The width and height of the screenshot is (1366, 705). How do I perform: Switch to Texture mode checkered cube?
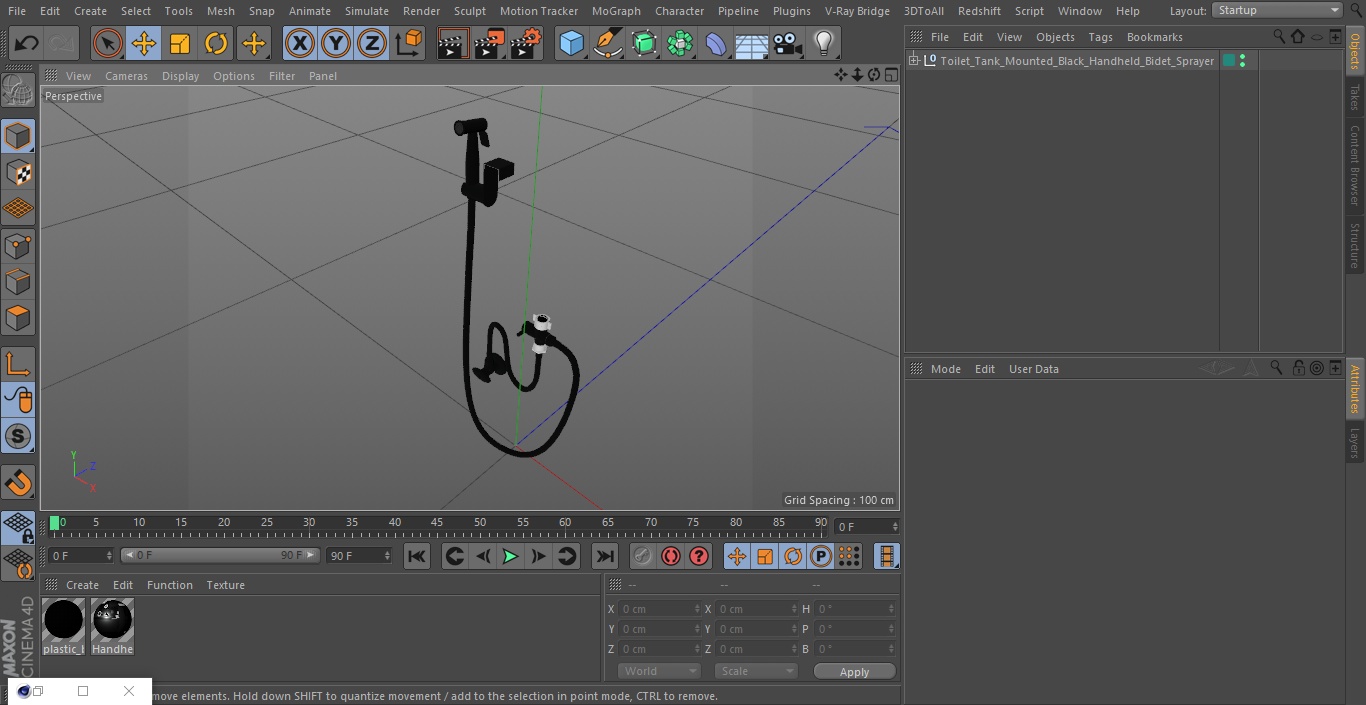click(x=18, y=172)
